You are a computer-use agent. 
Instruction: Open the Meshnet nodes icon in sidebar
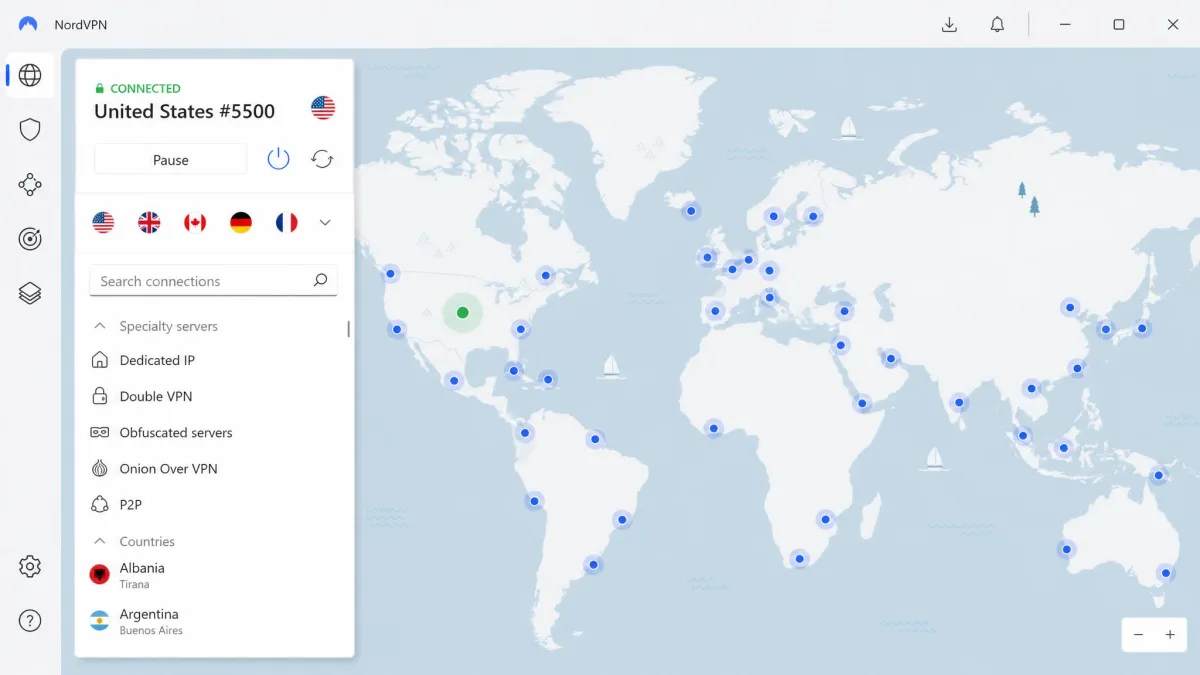point(30,184)
